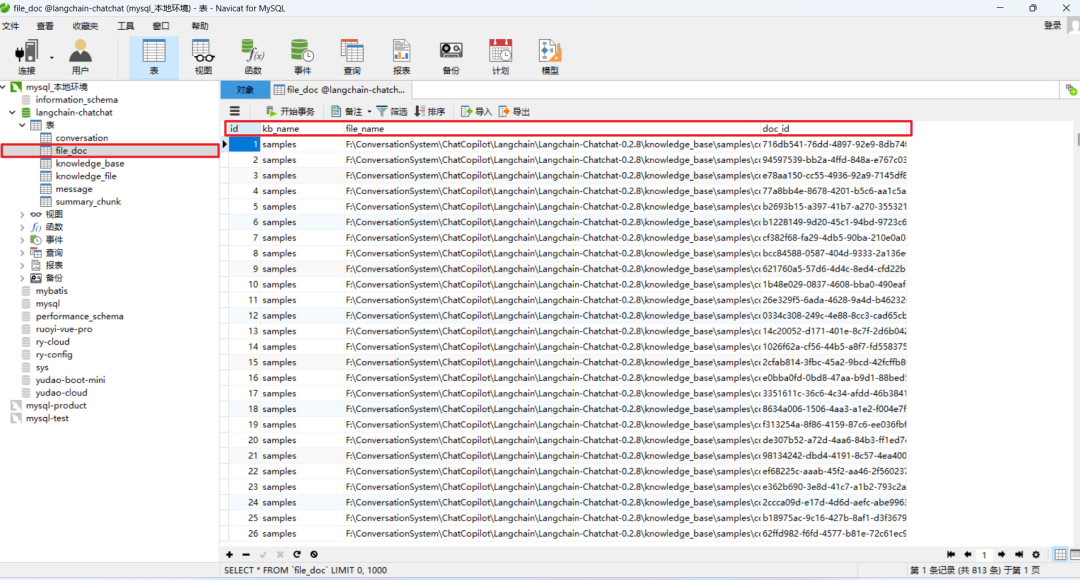Open the 查看 (View) menu
This screenshot has height=580, width=1080.
click(x=45, y=26)
